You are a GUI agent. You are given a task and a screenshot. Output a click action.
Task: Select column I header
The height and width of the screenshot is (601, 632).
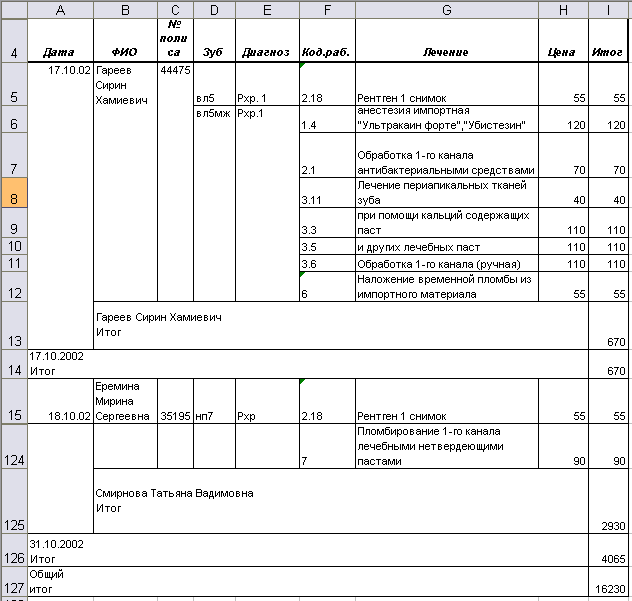[x=609, y=10]
